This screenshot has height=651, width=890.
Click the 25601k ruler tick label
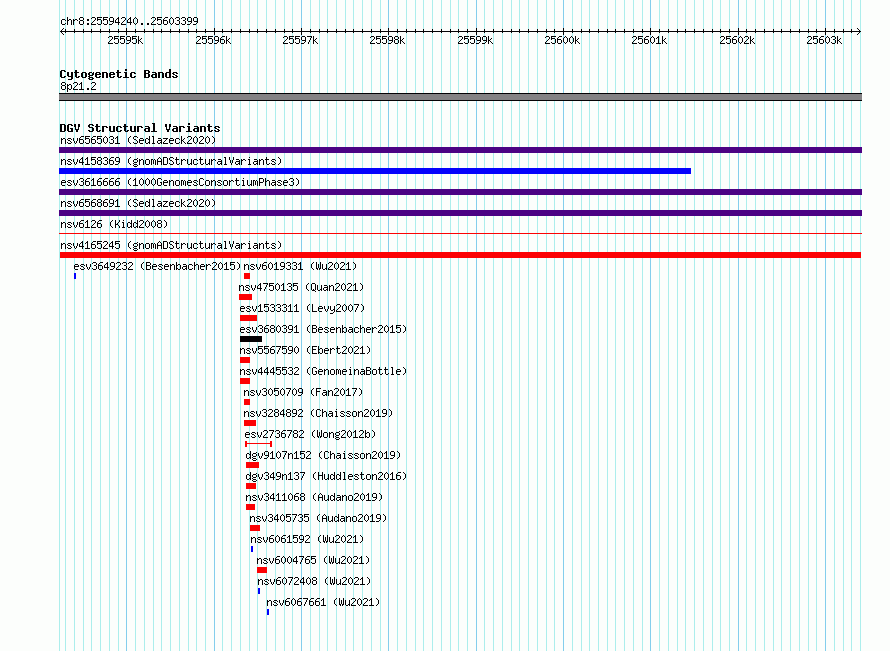650,40
